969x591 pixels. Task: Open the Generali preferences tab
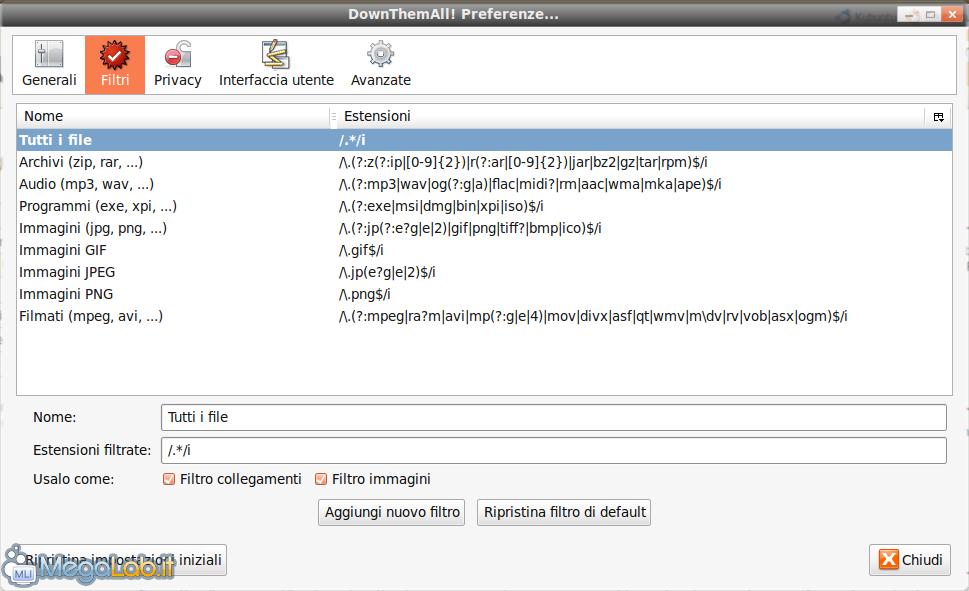click(x=49, y=65)
